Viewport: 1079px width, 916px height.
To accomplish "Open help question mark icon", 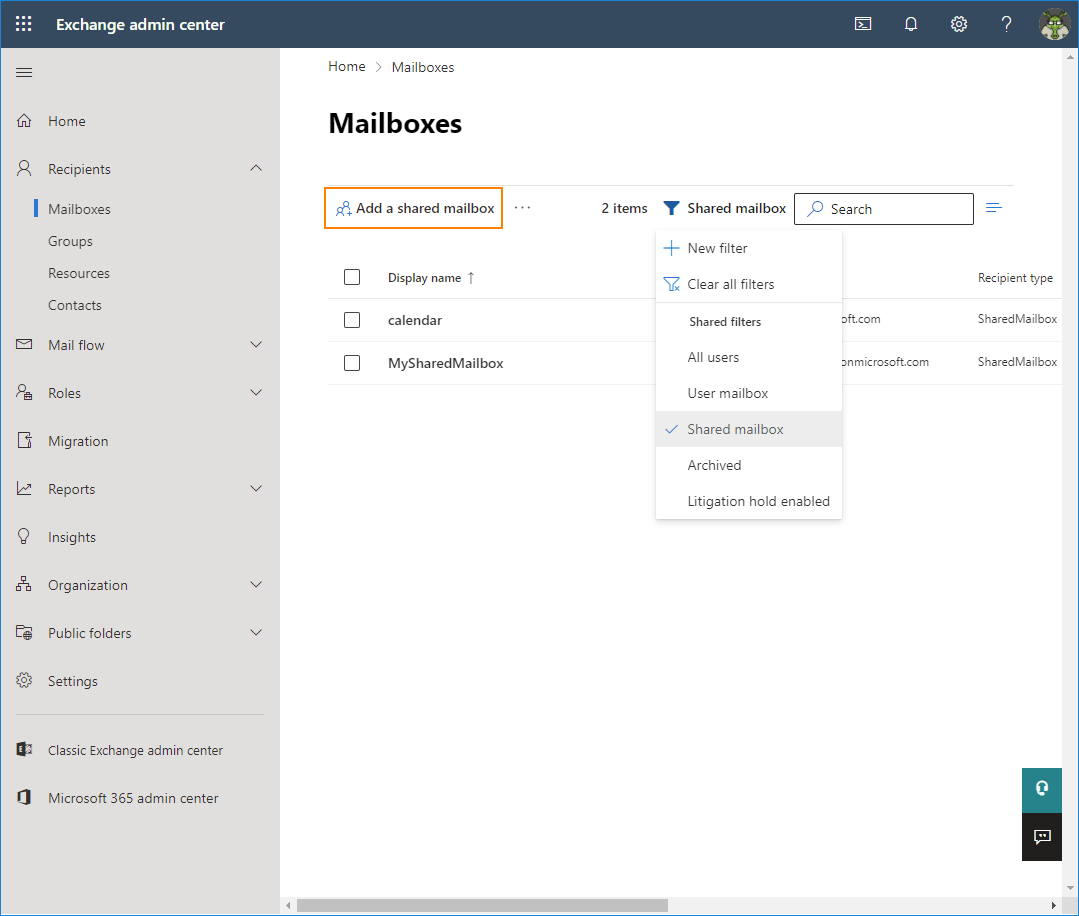I will 1006,24.
